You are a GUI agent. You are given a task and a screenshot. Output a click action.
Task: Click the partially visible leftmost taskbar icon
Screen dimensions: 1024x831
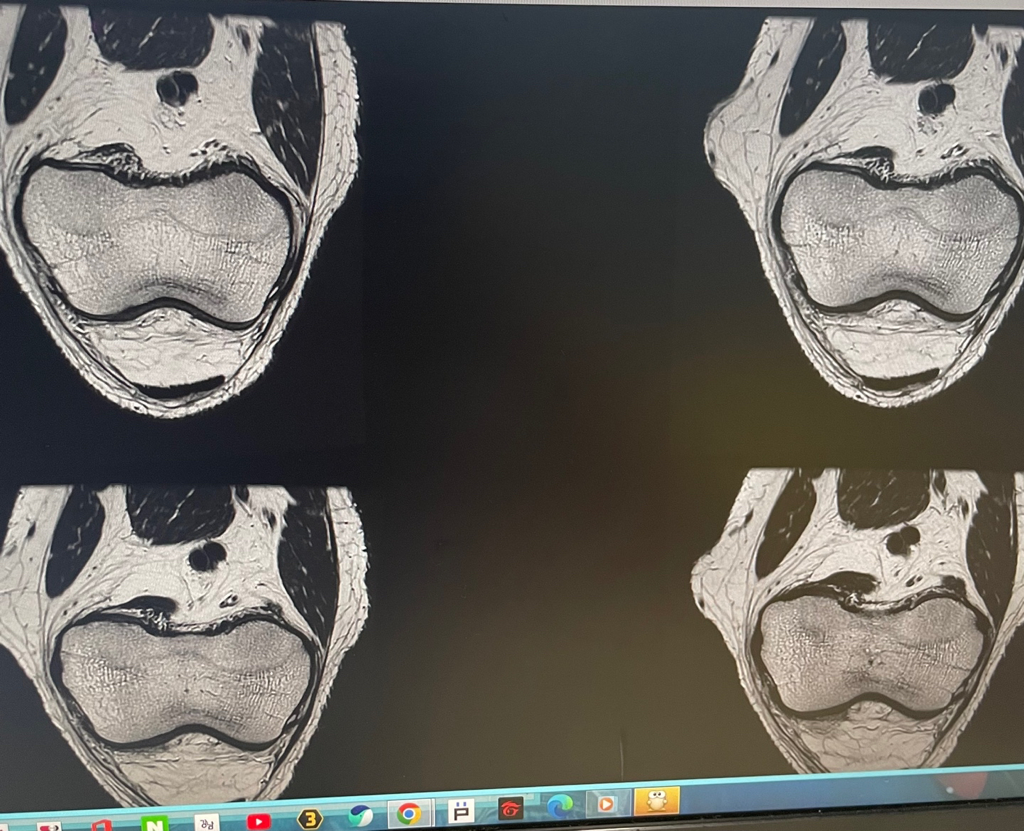coord(48,827)
